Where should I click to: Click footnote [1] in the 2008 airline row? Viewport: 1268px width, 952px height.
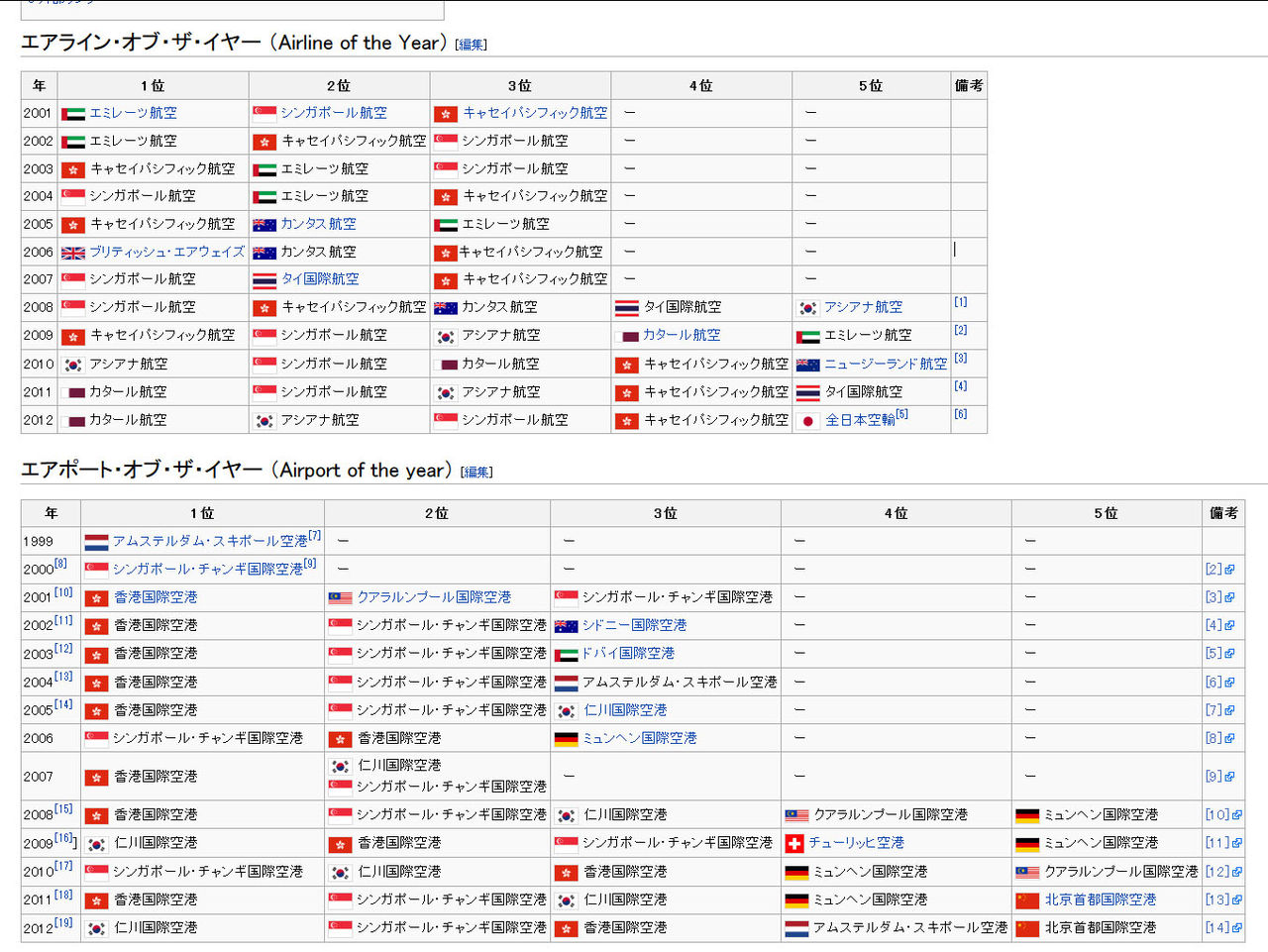coord(960,302)
